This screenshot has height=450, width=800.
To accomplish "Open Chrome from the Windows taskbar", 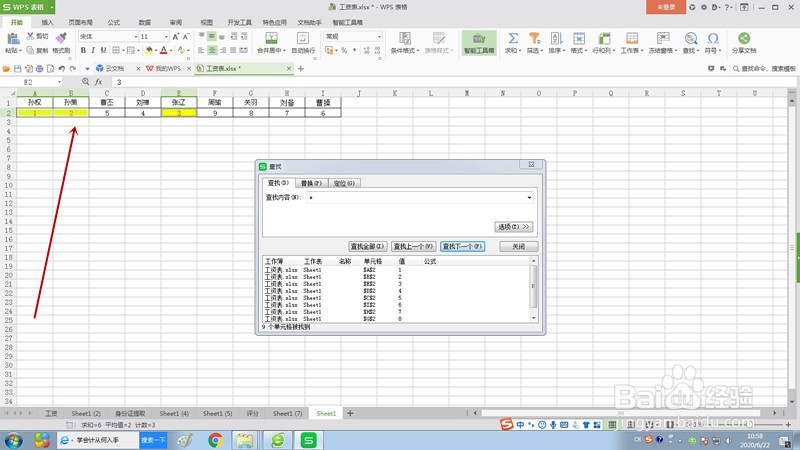I will tap(215, 440).
